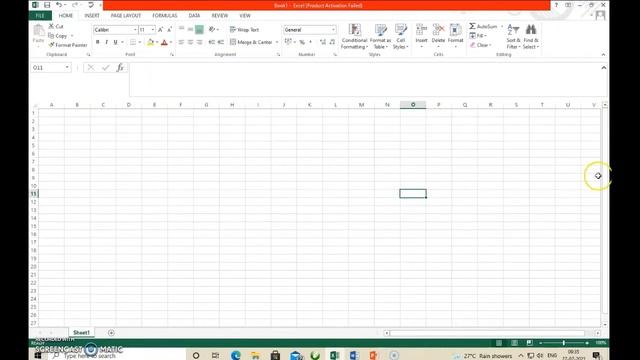Image resolution: width=640 pixels, height=360 pixels.
Task: Open the font name dropdown
Action: pyautogui.click(x=135, y=30)
